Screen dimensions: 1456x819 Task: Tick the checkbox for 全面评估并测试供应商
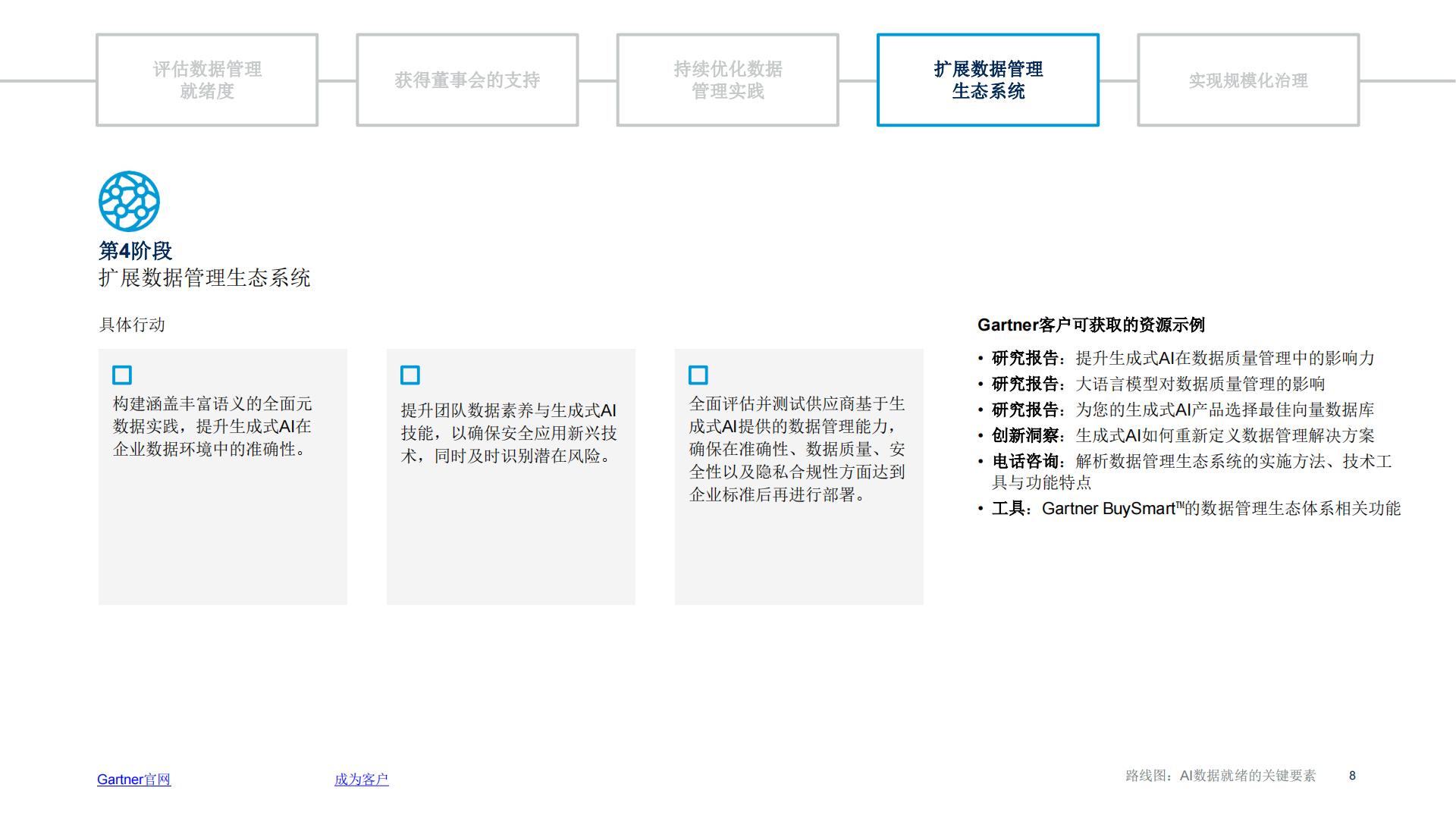[698, 375]
